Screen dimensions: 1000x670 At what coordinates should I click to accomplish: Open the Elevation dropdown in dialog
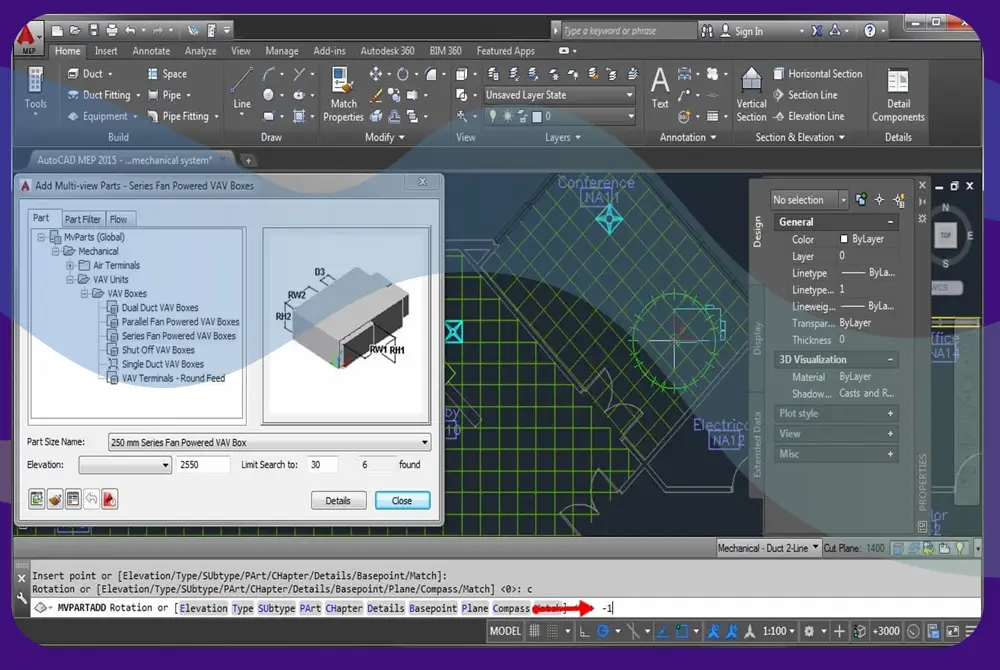(124, 465)
